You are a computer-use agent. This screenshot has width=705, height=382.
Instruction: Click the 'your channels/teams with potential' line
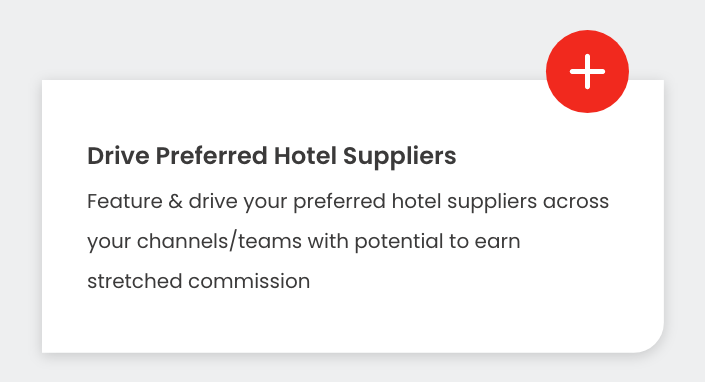tap(303, 241)
